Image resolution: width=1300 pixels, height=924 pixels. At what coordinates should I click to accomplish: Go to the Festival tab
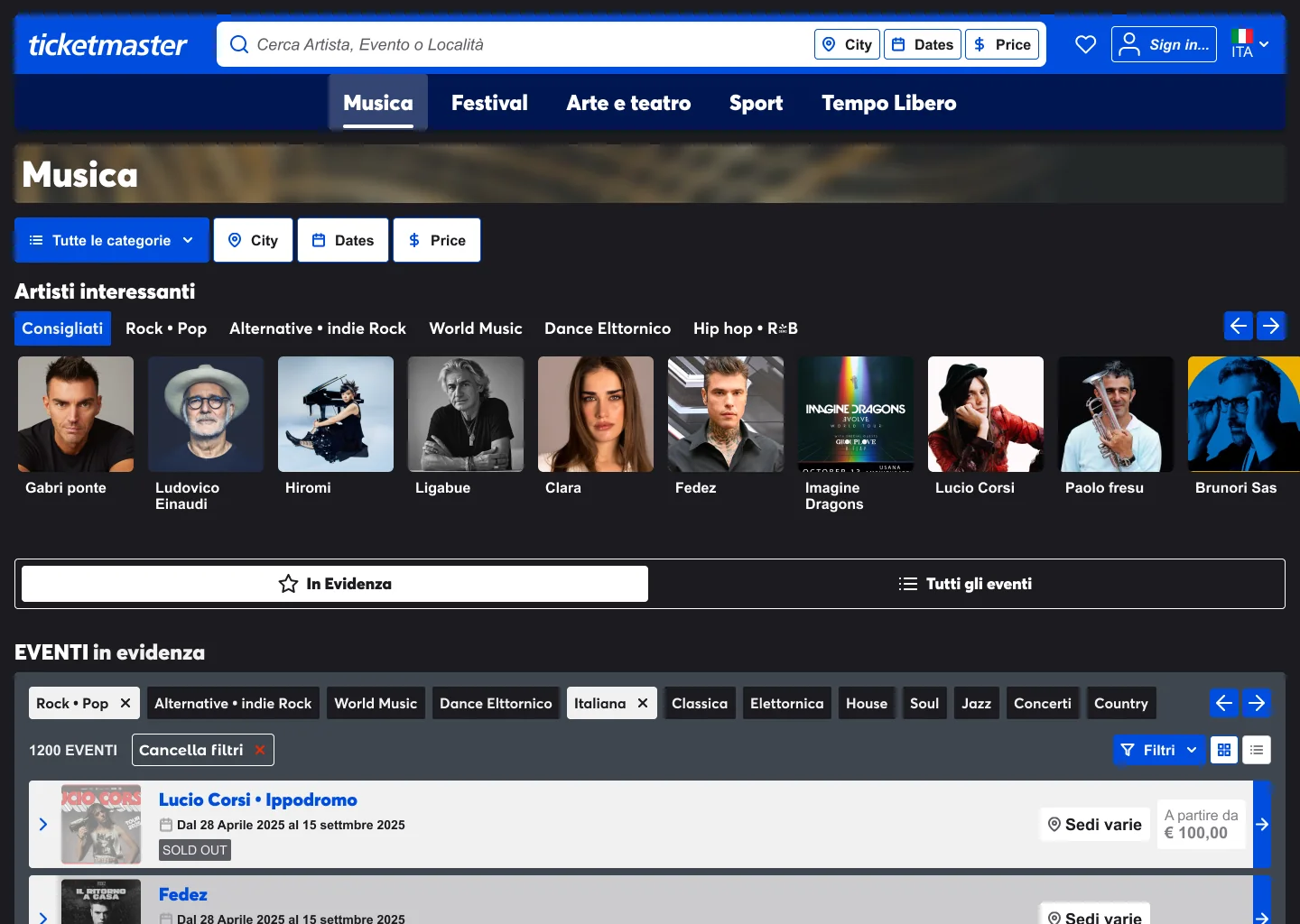point(489,103)
